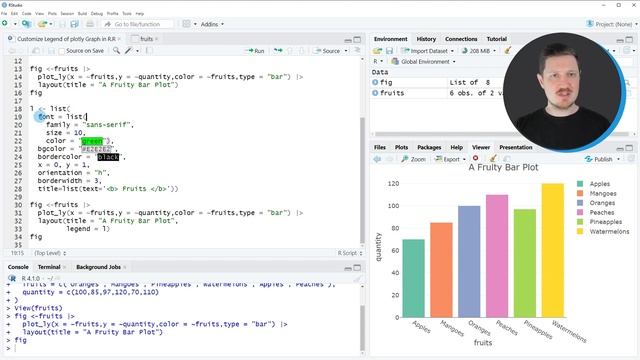
Task: Toggle the Apples legend entry
Action: tap(594, 184)
